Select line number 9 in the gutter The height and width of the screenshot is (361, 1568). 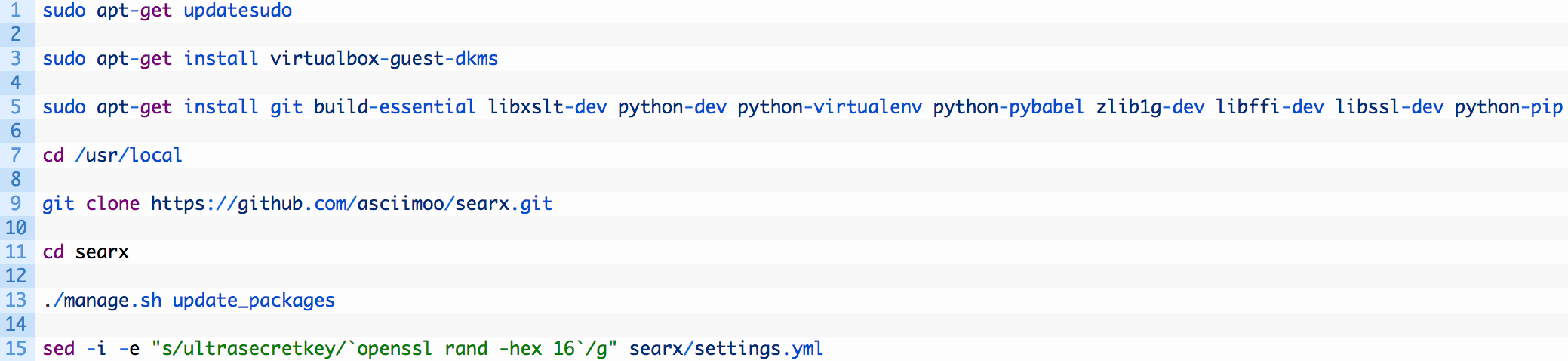16,204
